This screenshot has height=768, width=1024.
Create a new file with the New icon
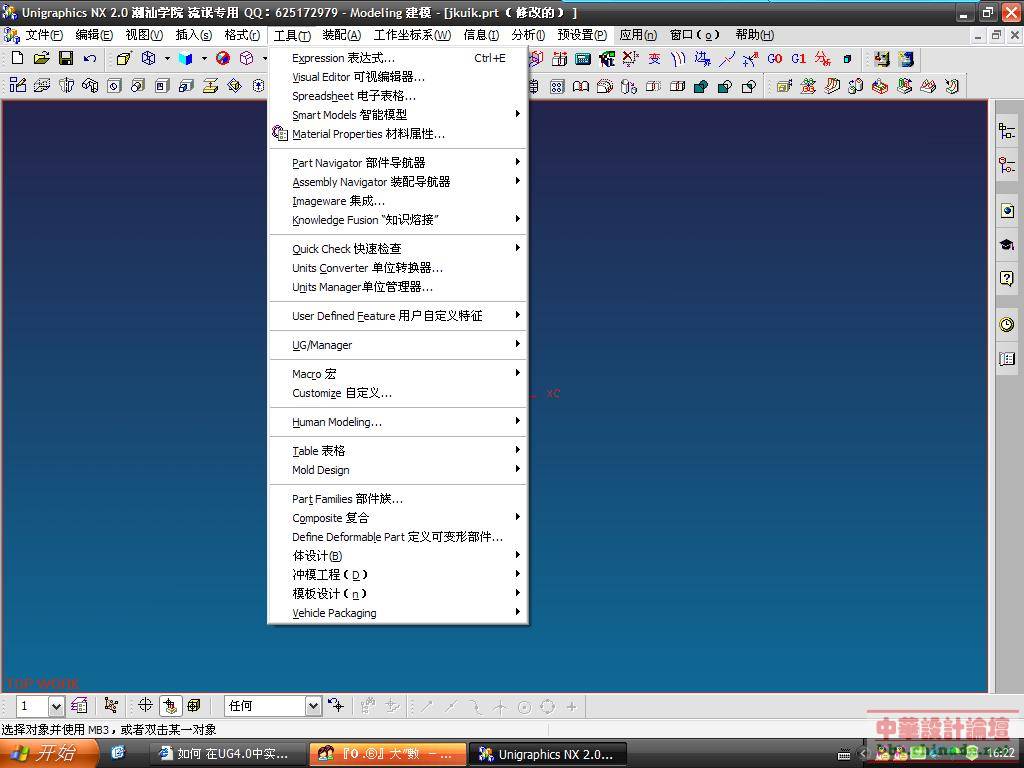tap(18, 58)
